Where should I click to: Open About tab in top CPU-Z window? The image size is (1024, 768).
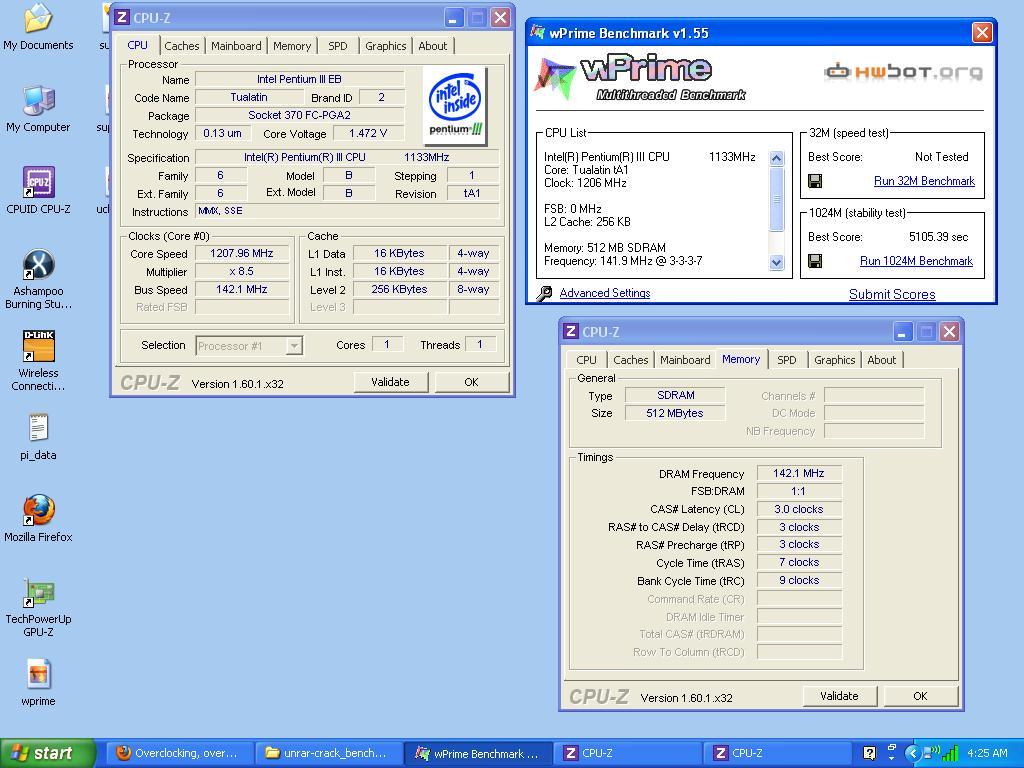click(x=433, y=46)
